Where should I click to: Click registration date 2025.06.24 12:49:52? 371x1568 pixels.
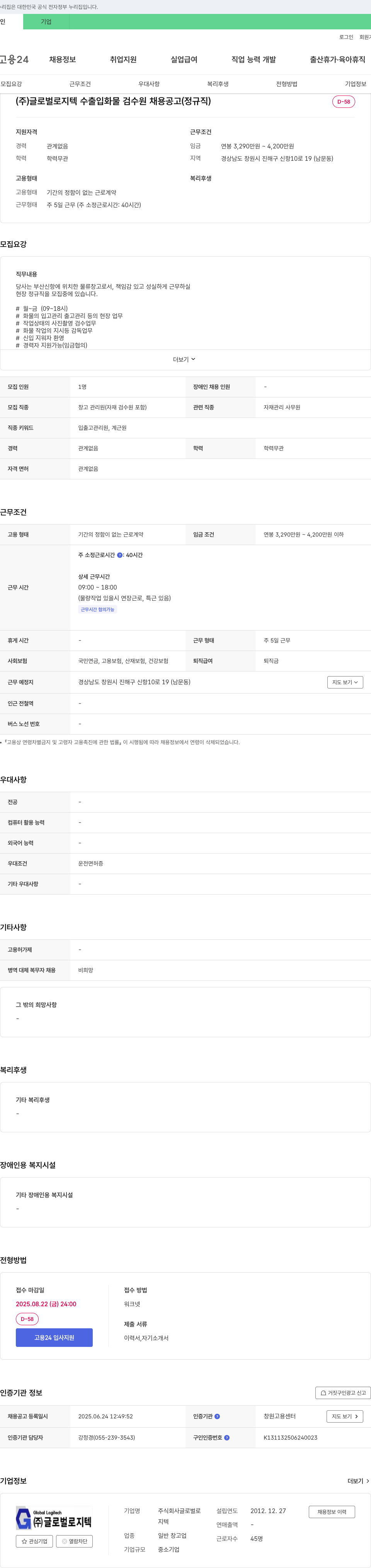pyautogui.click(x=105, y=1416)
